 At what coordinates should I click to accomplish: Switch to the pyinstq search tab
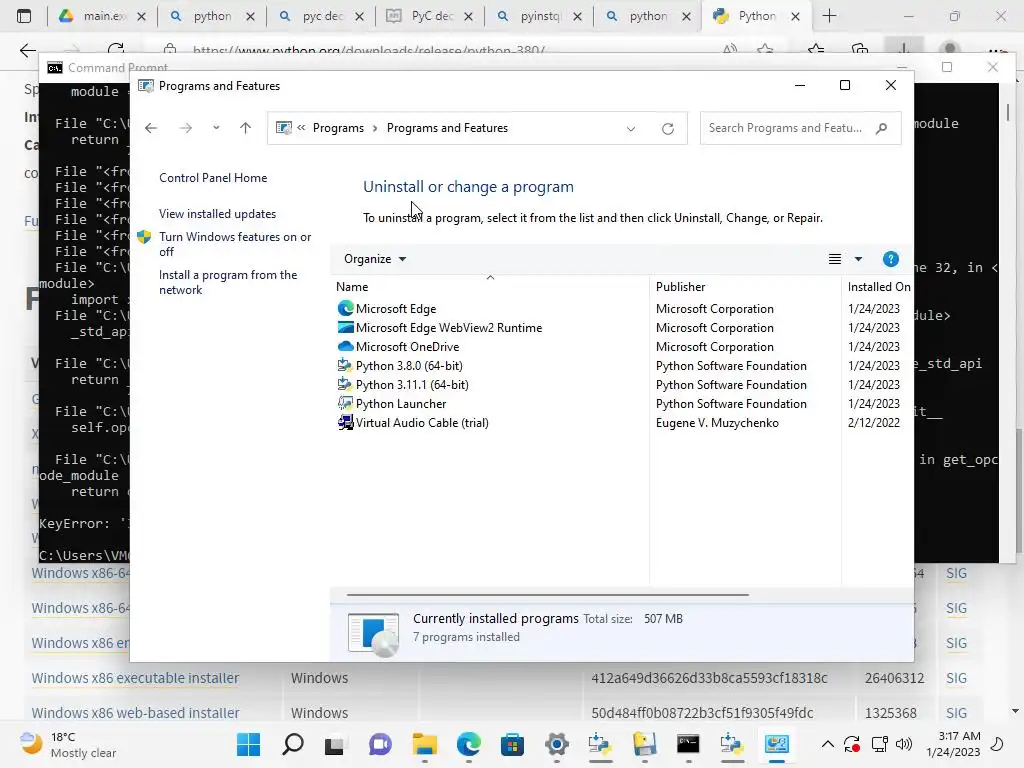pos(539,16)
